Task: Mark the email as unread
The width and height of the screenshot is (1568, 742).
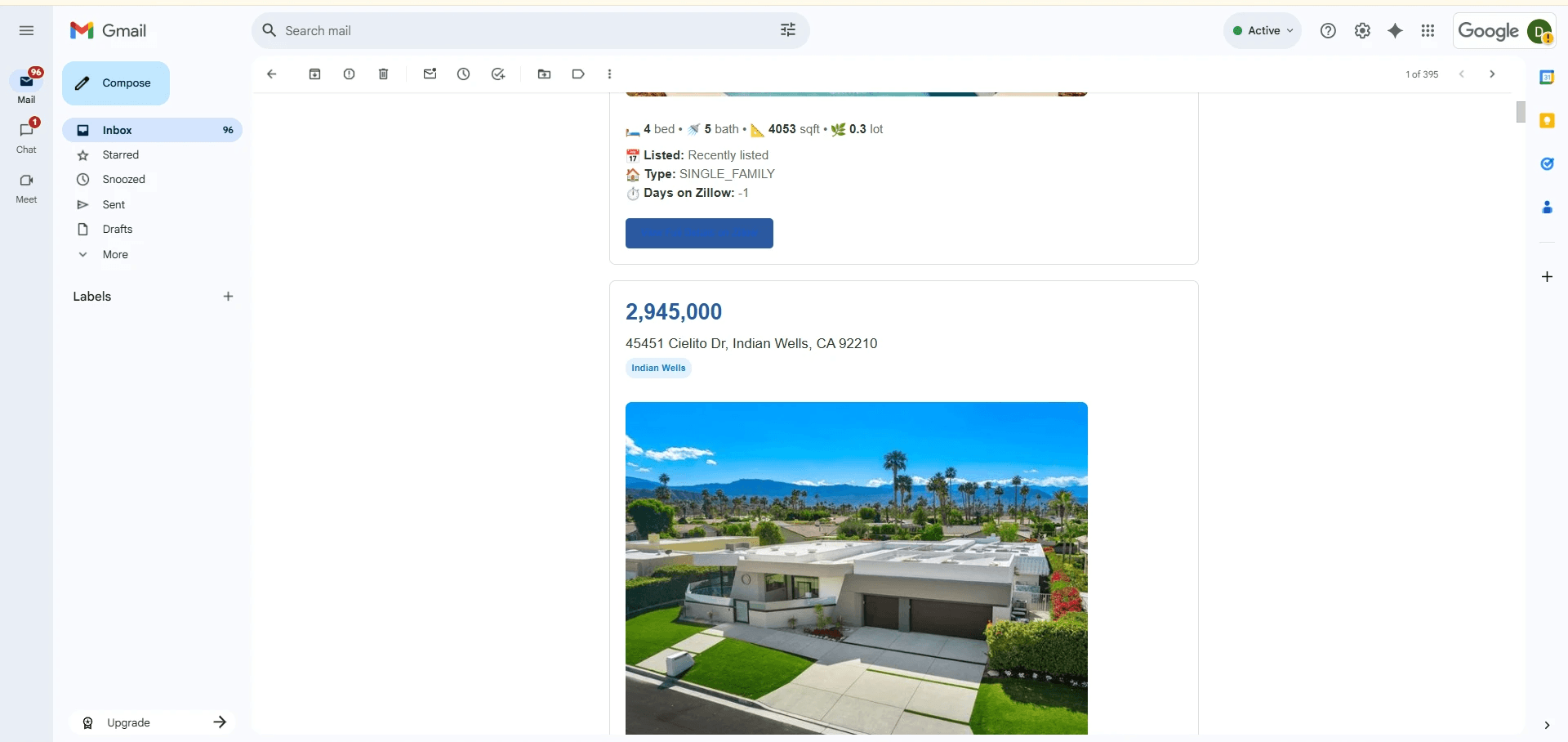Action: (x=430, y=74)
